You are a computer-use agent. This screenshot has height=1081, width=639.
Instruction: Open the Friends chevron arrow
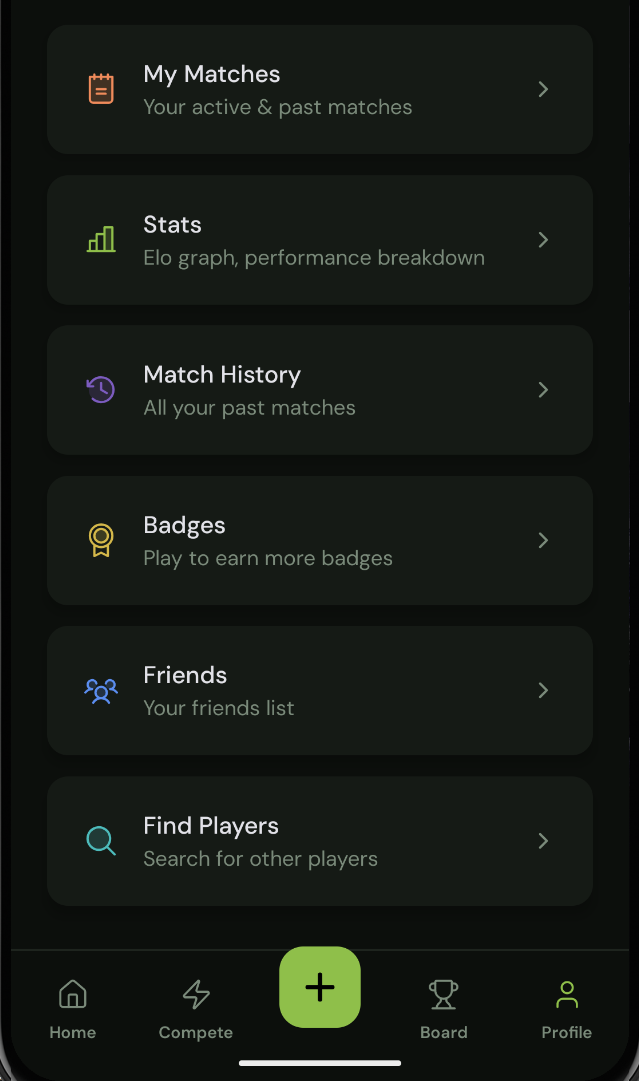tap(543, 690)
